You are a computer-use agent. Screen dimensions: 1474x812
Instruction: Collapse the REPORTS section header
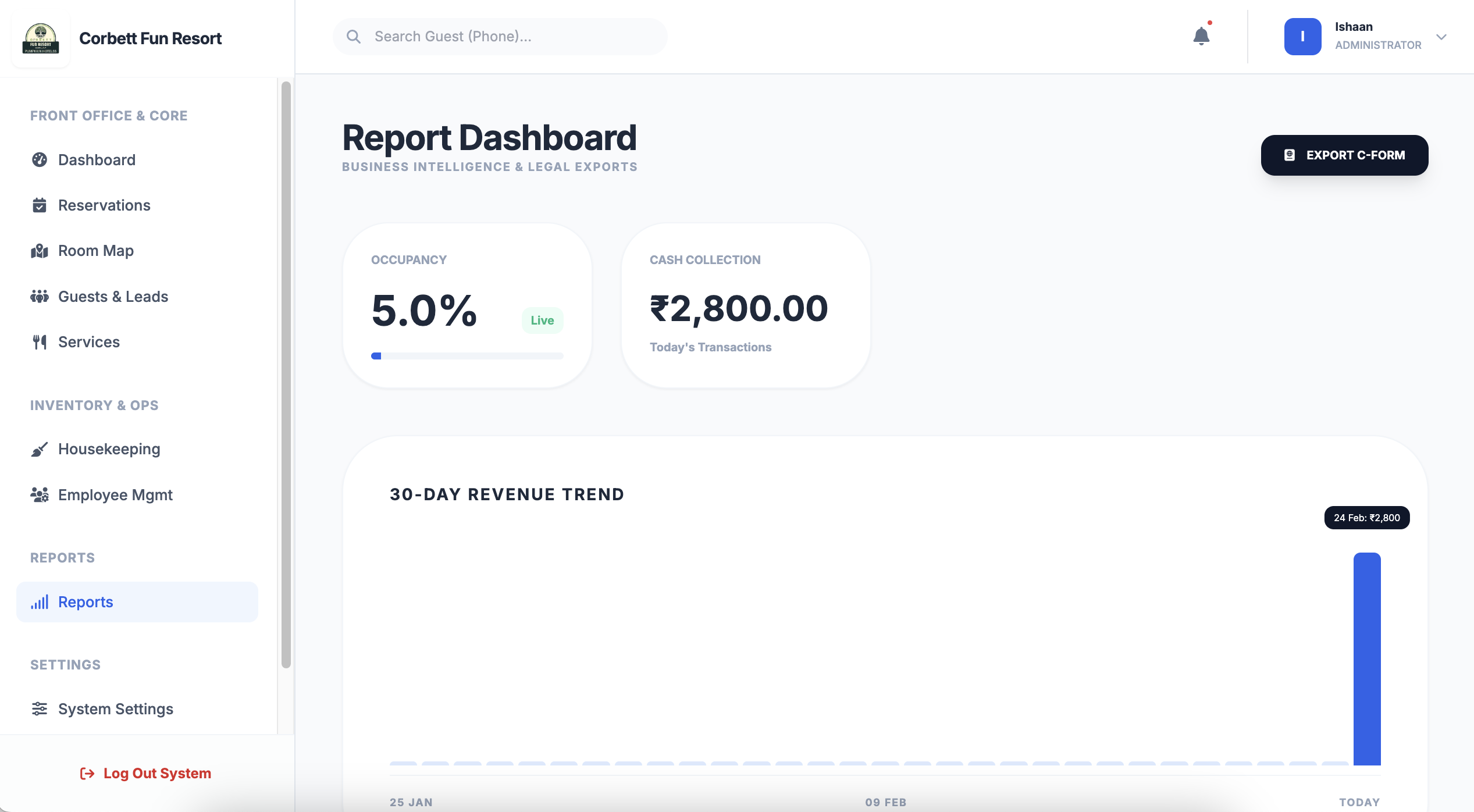[x=62, y=557]
